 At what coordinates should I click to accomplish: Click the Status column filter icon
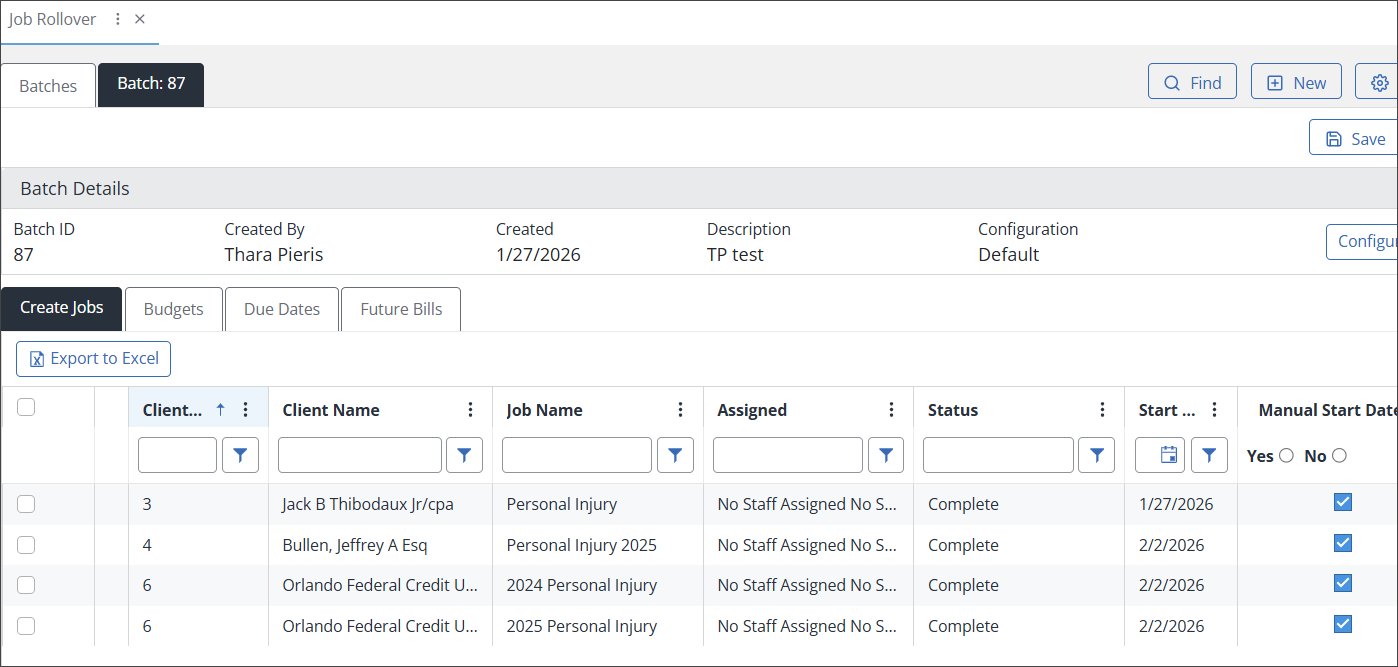1096,455
